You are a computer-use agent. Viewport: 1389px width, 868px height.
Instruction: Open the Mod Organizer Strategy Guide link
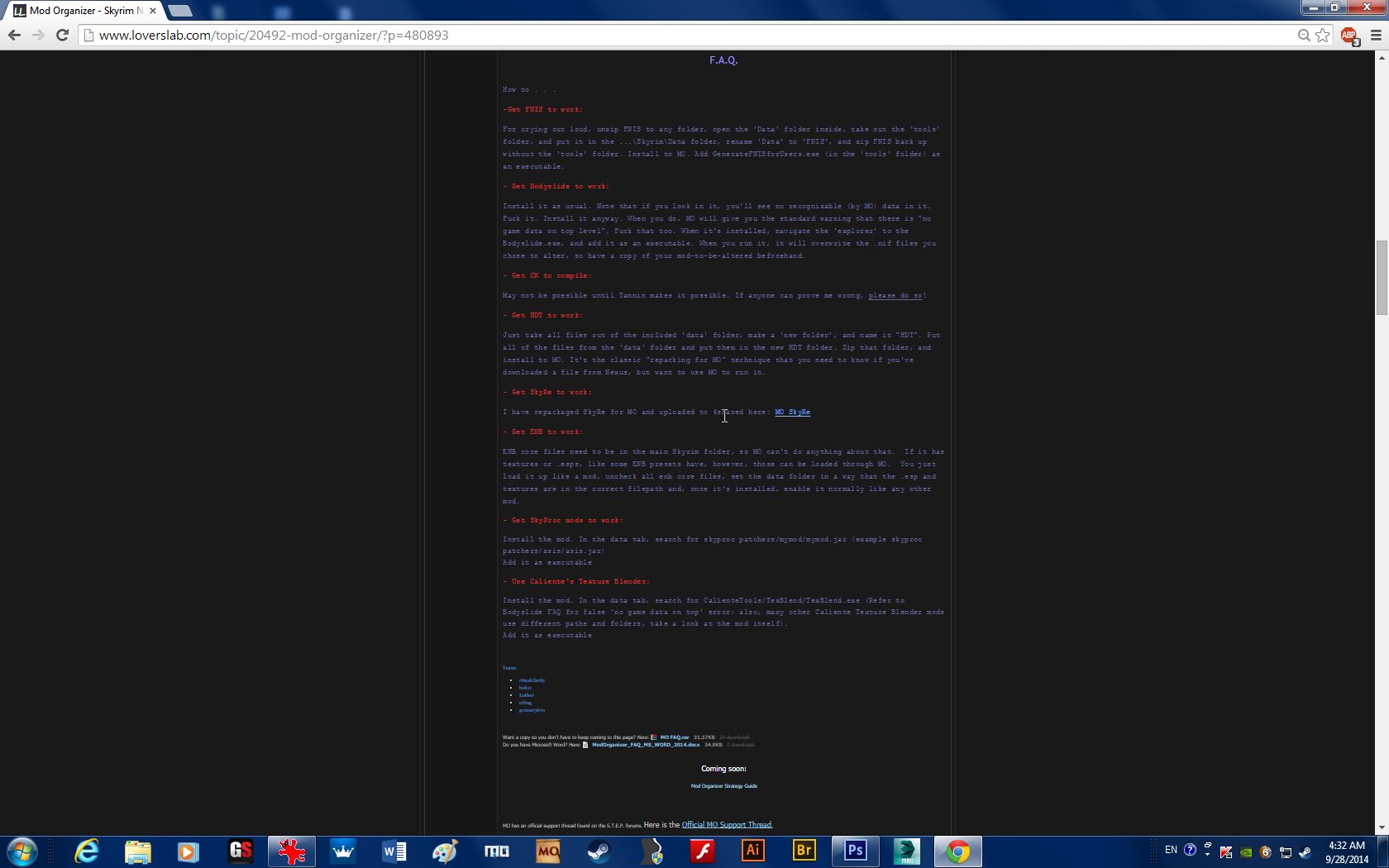(723, 786)
